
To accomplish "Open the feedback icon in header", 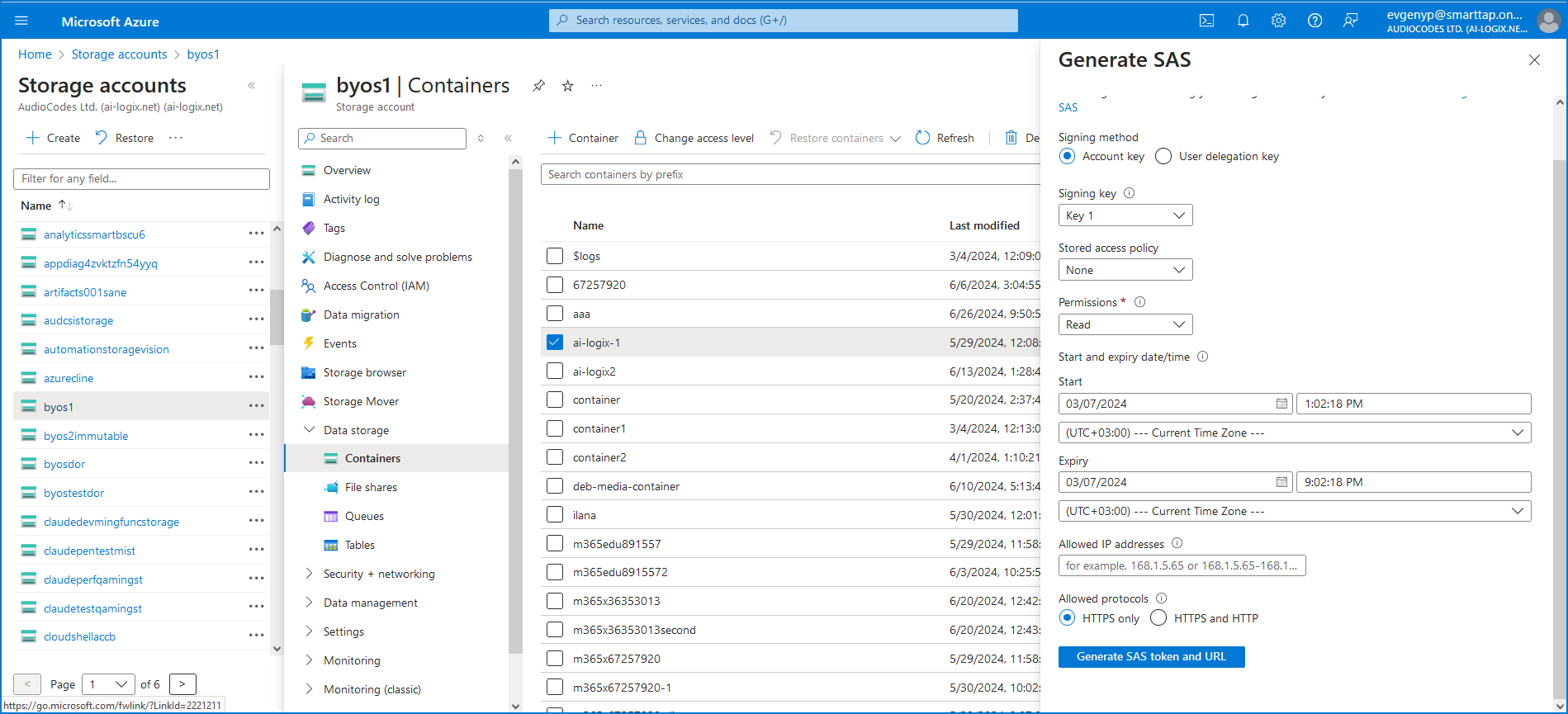I will (1351, 21).
